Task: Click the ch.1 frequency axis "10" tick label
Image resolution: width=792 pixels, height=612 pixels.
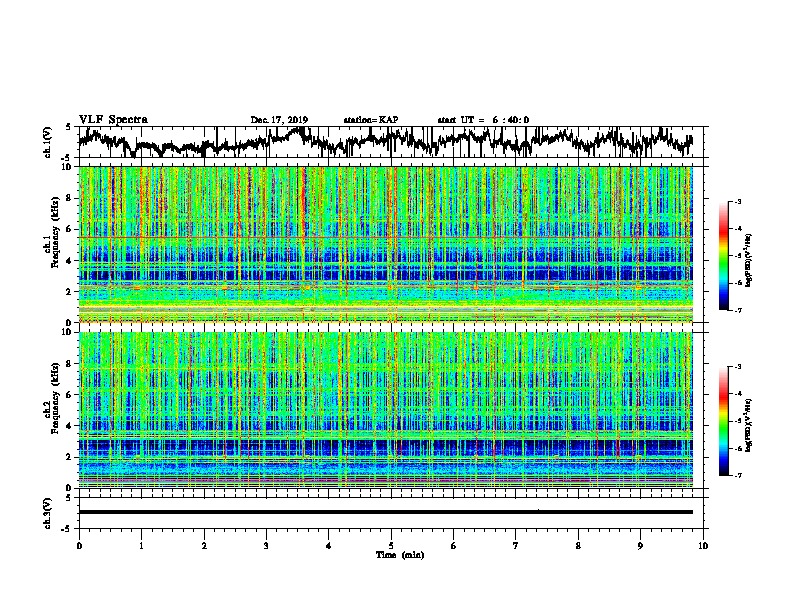Action: [69, 167]
